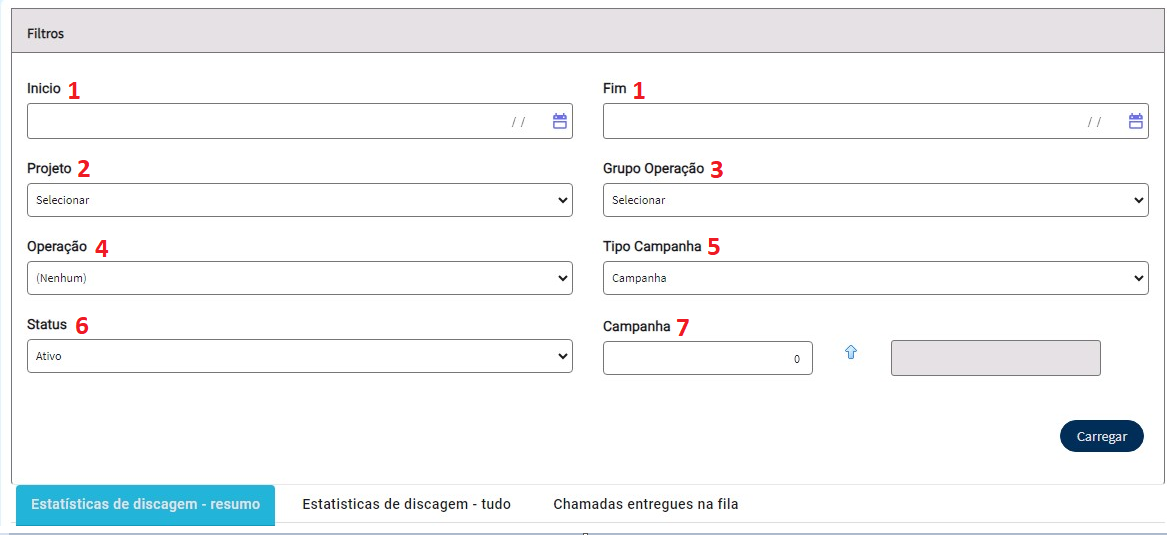Click the chevron arrow of Tipo Campanha select
Image resolution: width=1167 pixels, height=535 pixels.
pos(1138,278)
